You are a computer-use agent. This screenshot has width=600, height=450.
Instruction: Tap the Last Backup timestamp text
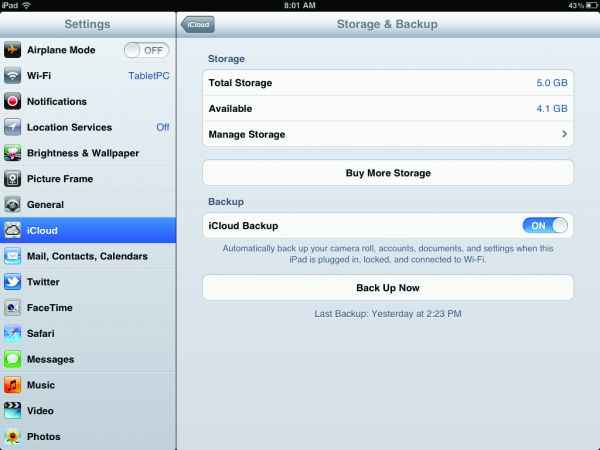388,314
